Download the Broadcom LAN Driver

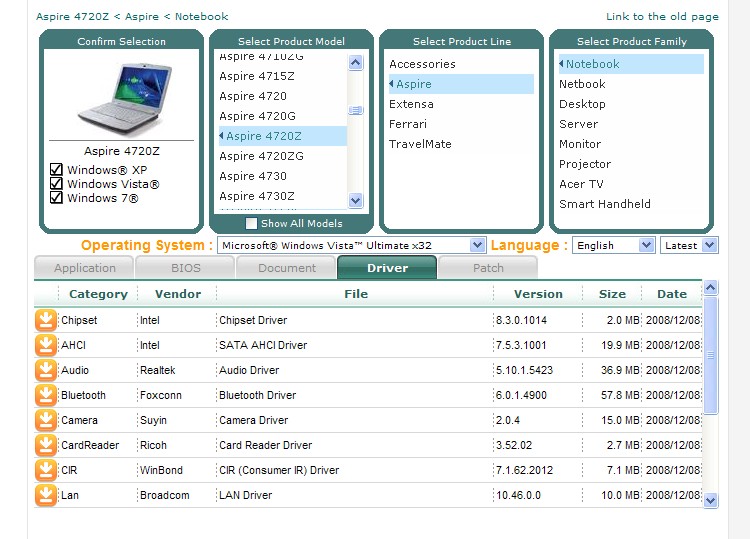46,495
